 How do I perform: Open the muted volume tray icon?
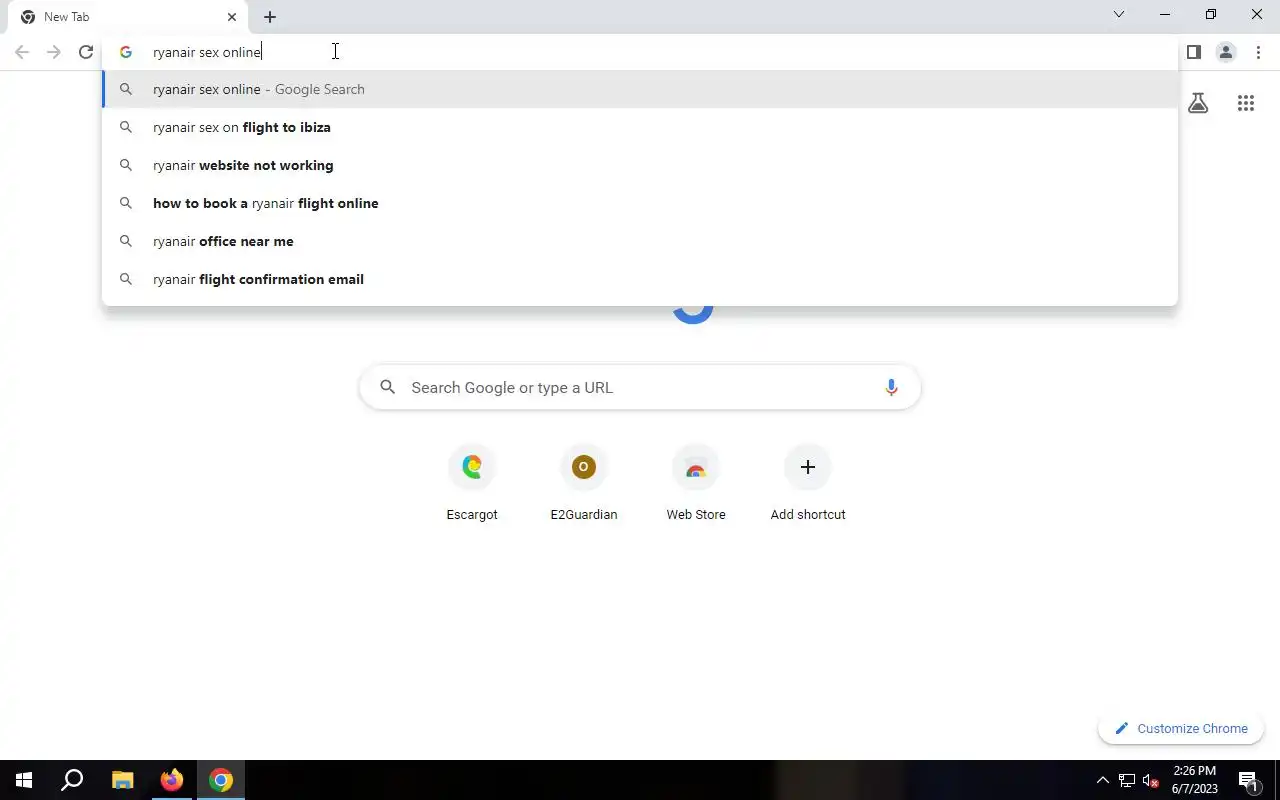pyautogui.click(x=1151, y=780)
